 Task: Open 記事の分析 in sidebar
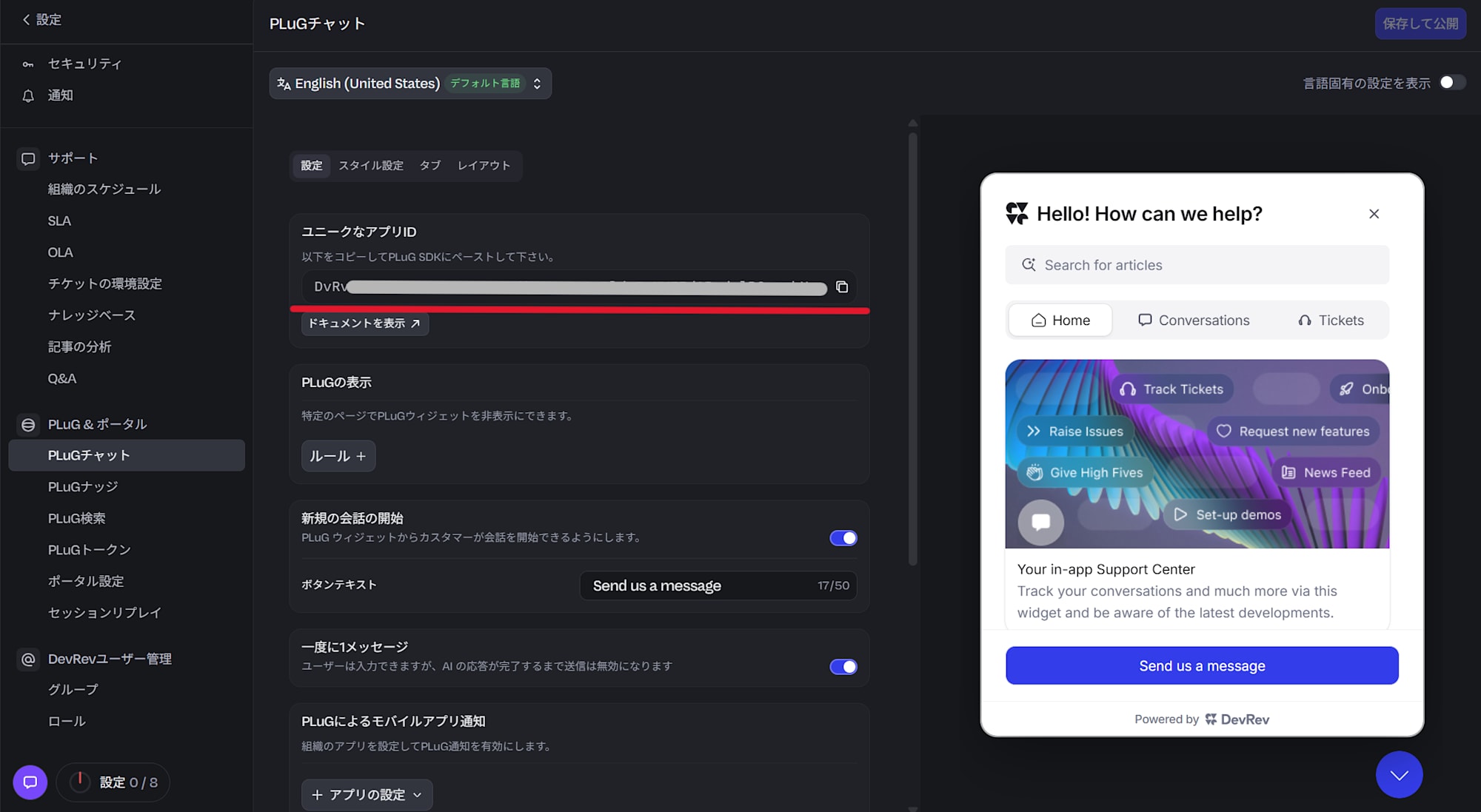(x=79, y=347)
